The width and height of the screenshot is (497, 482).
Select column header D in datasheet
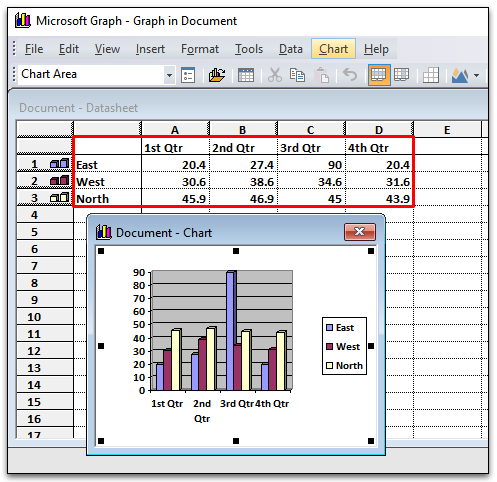379,129
